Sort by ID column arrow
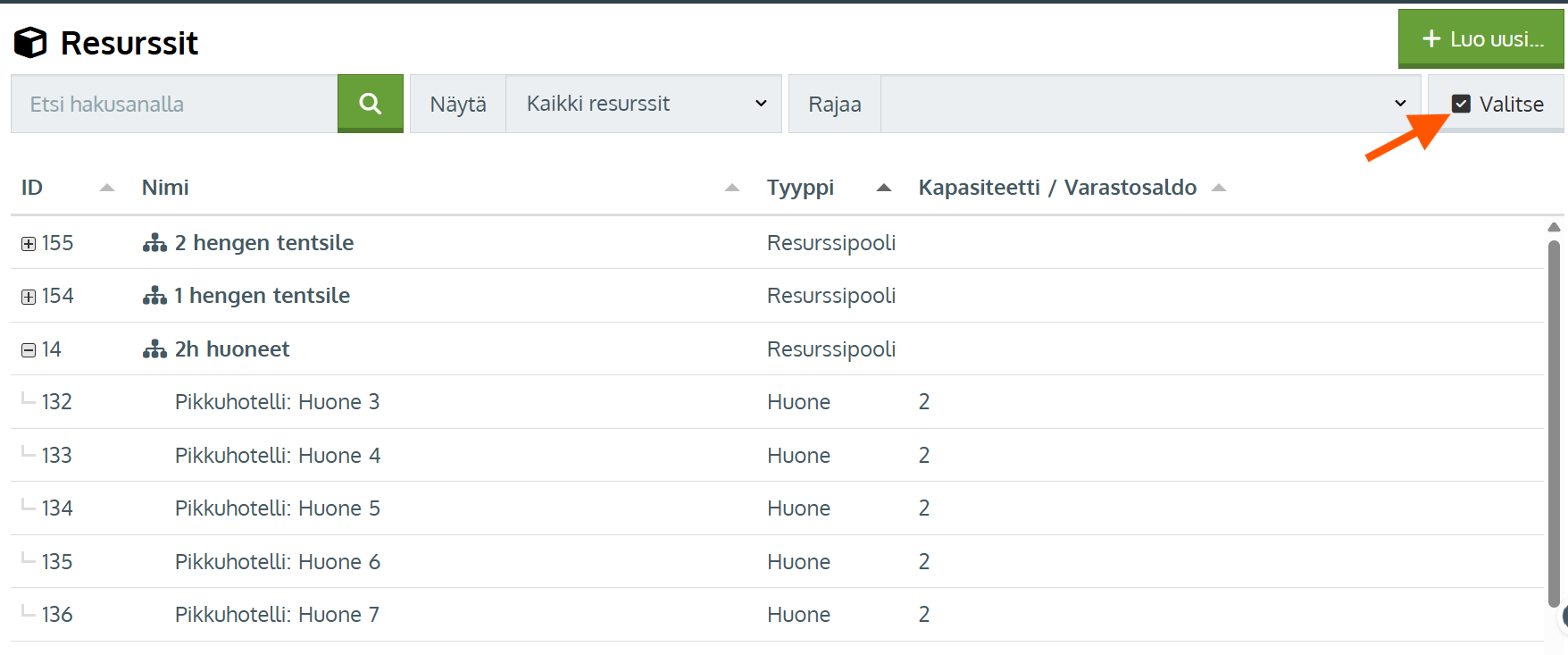The width and height of the screenshot is (1568, 655). (x=107, y=188)
